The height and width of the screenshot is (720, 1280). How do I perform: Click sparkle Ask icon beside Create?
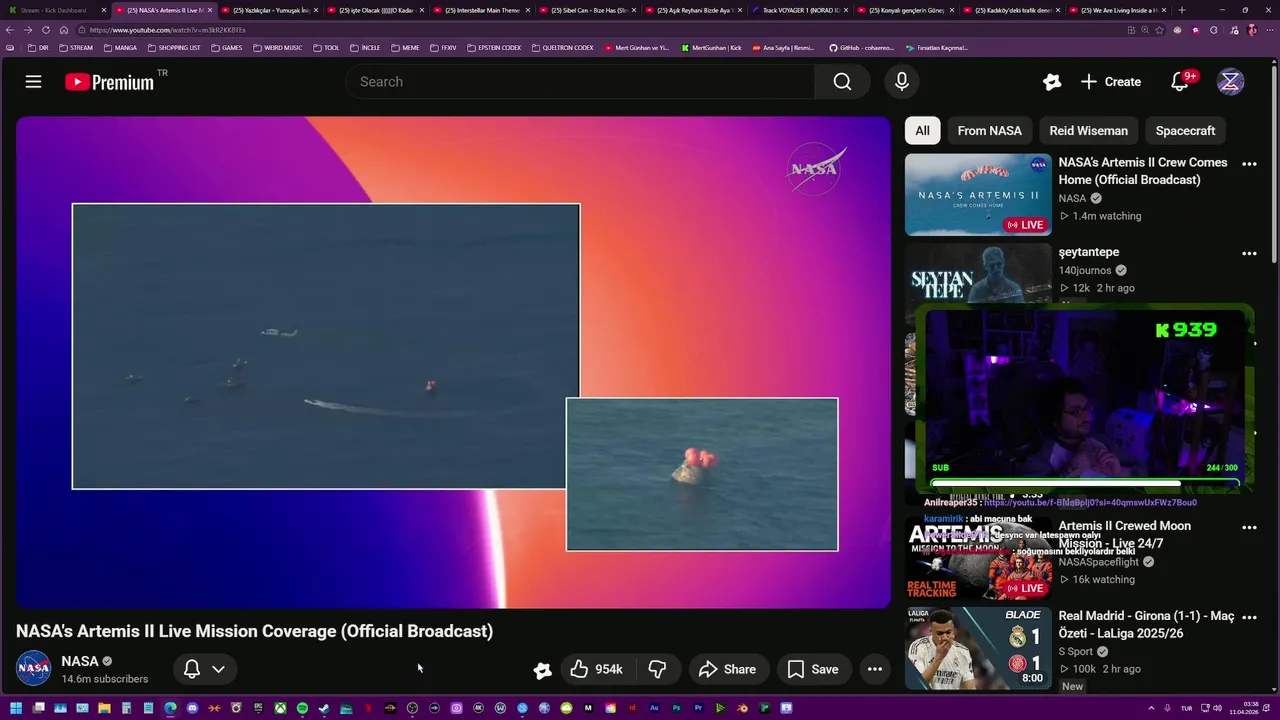[x=1051, y=82]
